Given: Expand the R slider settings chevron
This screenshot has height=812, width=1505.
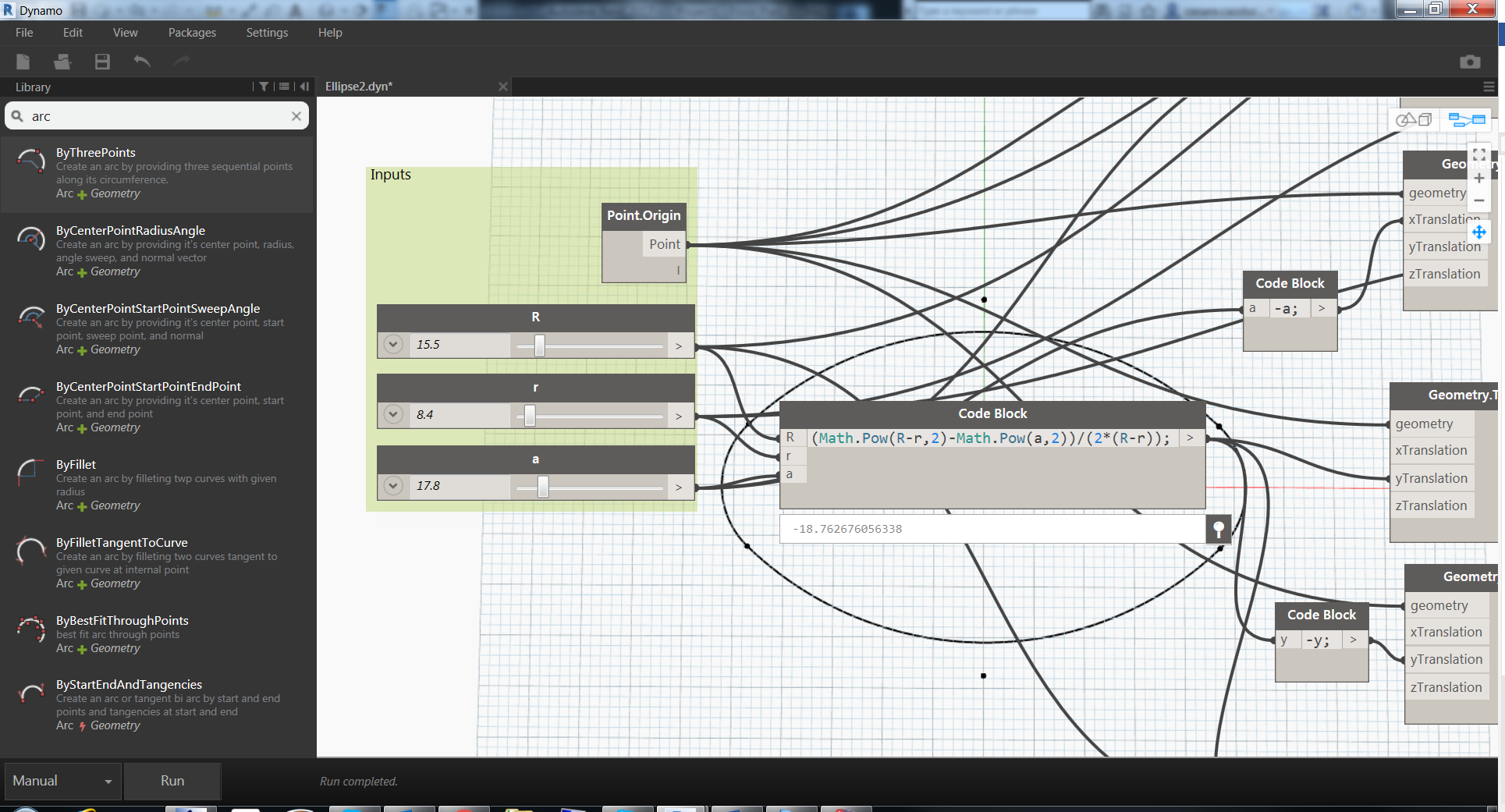Looking at the screenshot, I should click(393, 344).
